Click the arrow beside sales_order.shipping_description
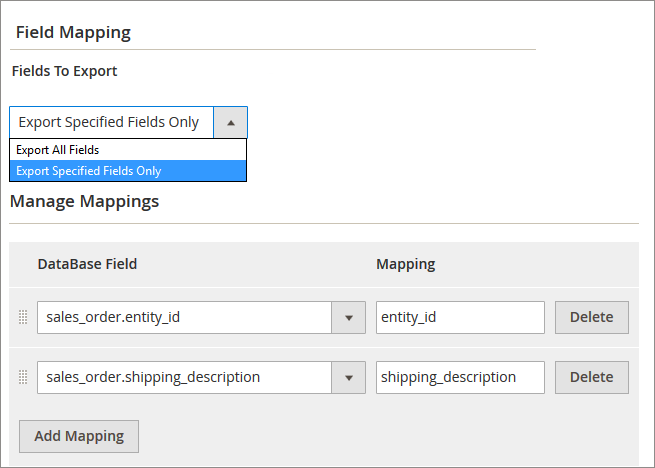 point(348,378)
